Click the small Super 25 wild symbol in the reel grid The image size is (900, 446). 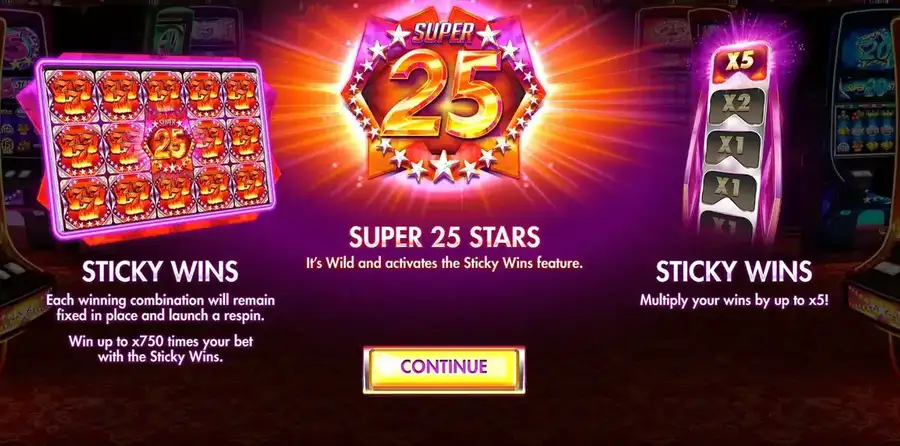[169, 146]
